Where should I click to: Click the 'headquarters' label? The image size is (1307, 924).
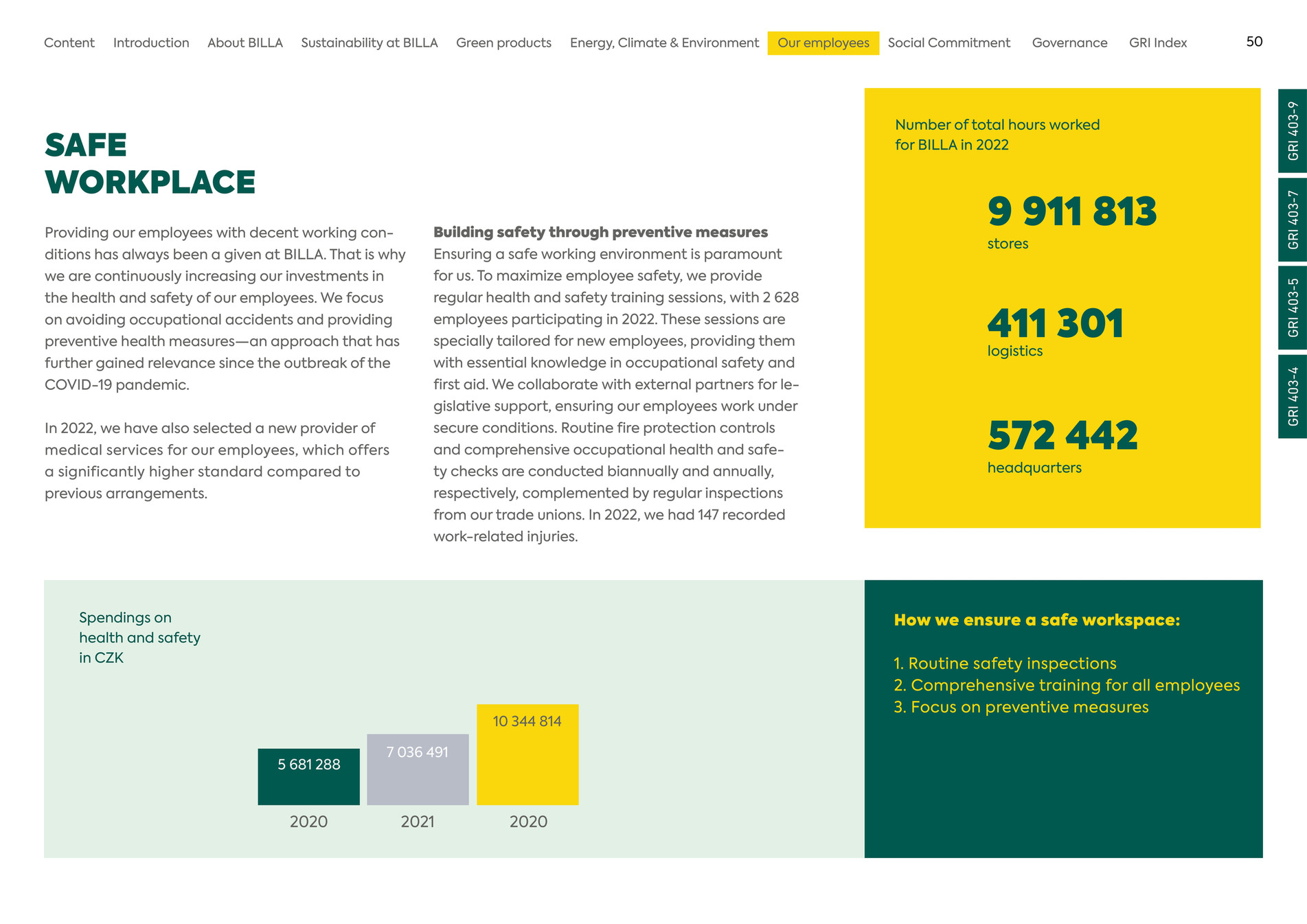1034,467
